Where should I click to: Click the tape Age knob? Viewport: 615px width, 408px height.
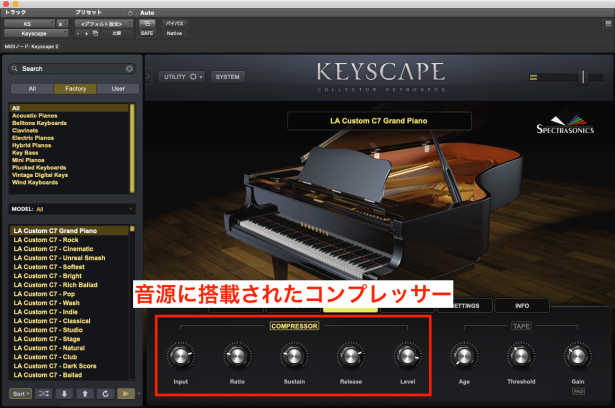tap(464, 356)
